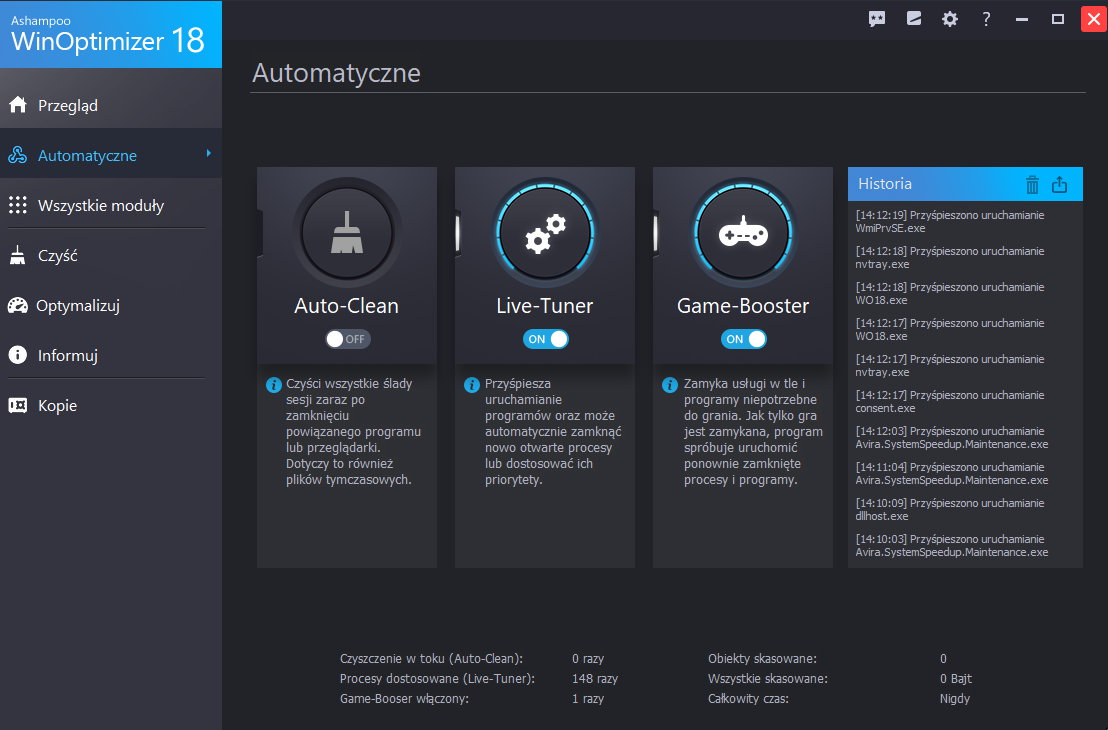Click the Game-Booster card title
The width and height of the screenshot is (1108, 730).
click(743, 305)
